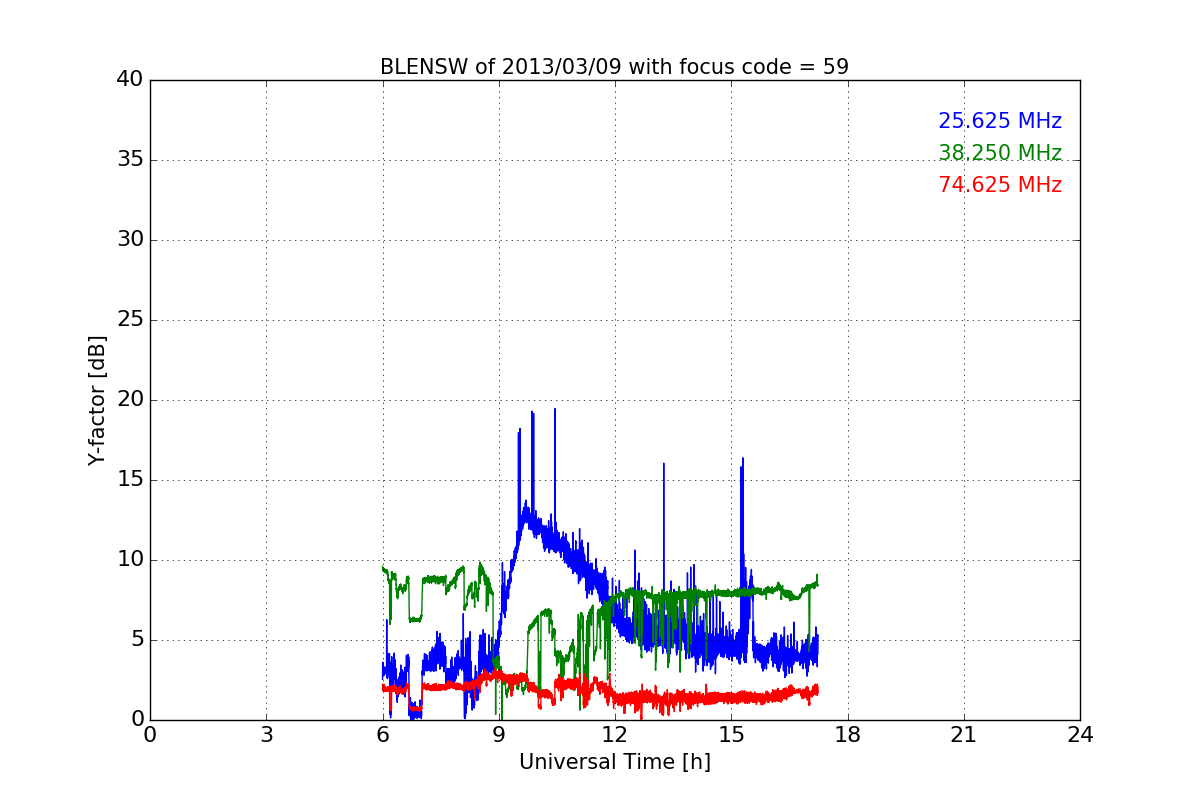Image resolution: width=1200 pixels, height=800 pixels.
Task: Click the y-axis tick label 20
Action: [130, 400]
